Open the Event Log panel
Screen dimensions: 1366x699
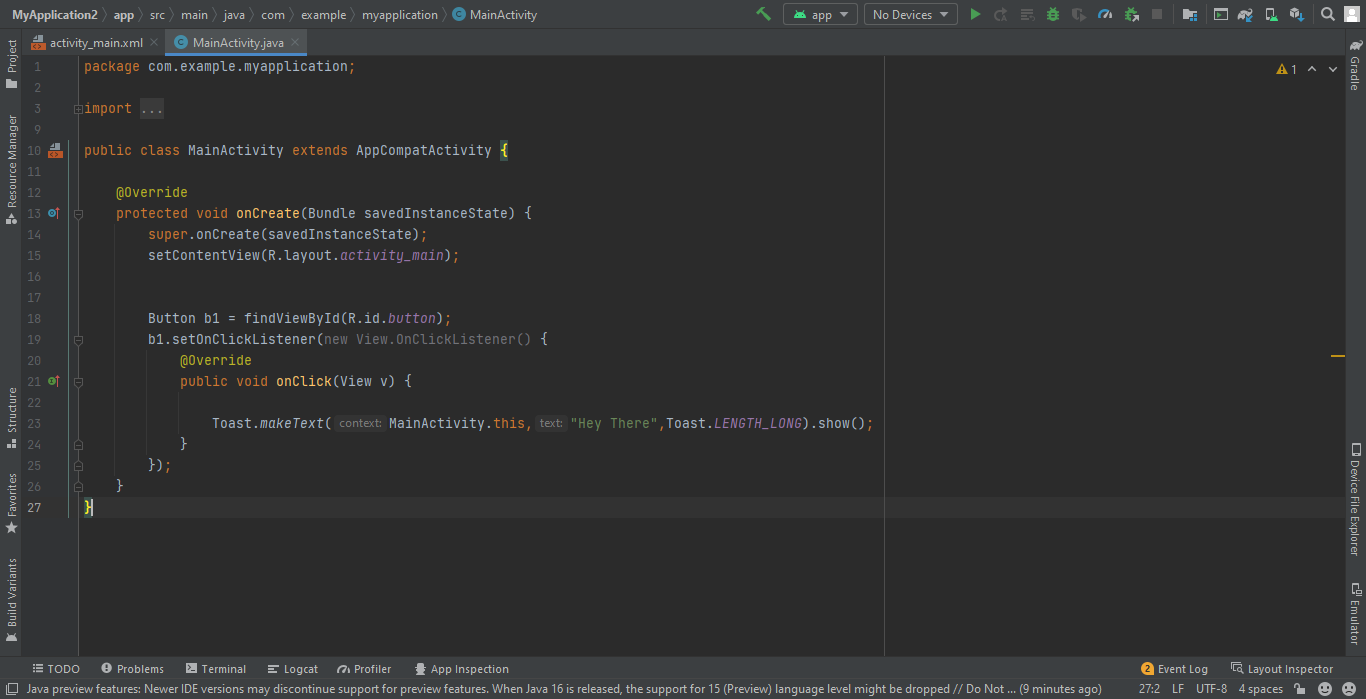coord(1175,669)
